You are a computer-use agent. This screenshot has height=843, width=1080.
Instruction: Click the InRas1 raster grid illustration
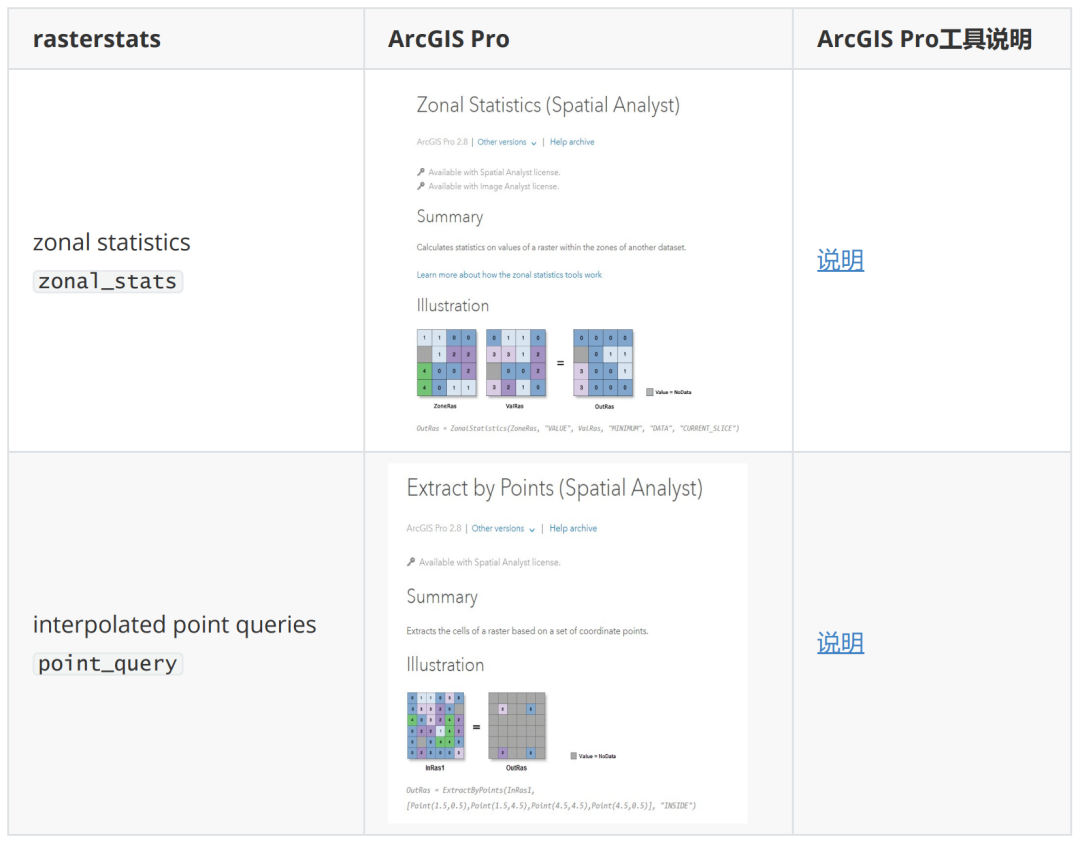click(435, 726)
